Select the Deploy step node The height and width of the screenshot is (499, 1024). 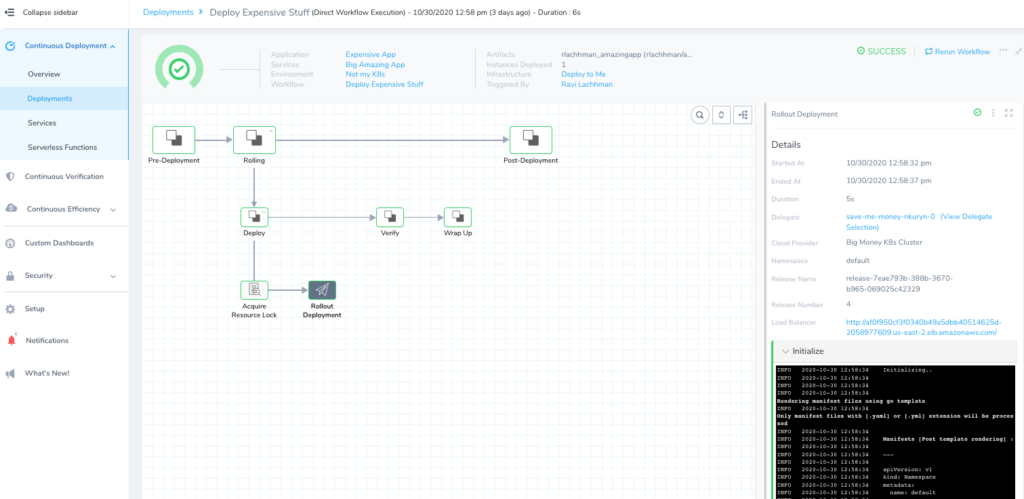click(x=254, y=217)
